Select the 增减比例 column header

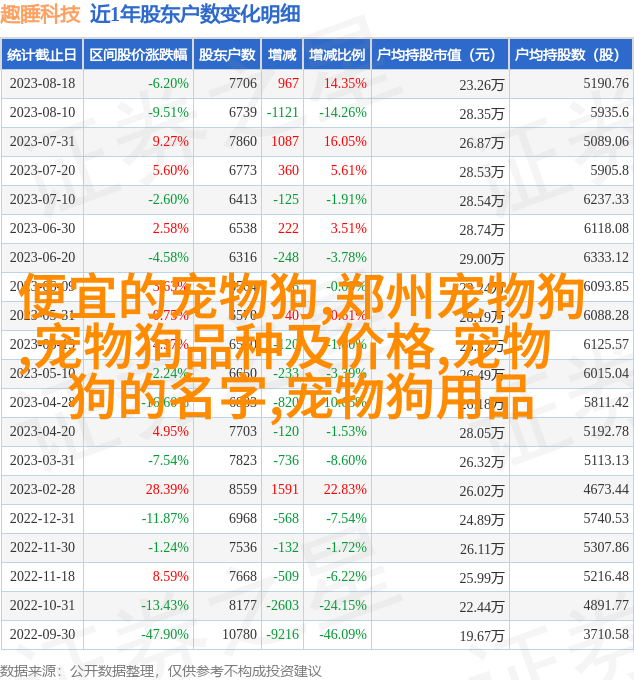337,55
